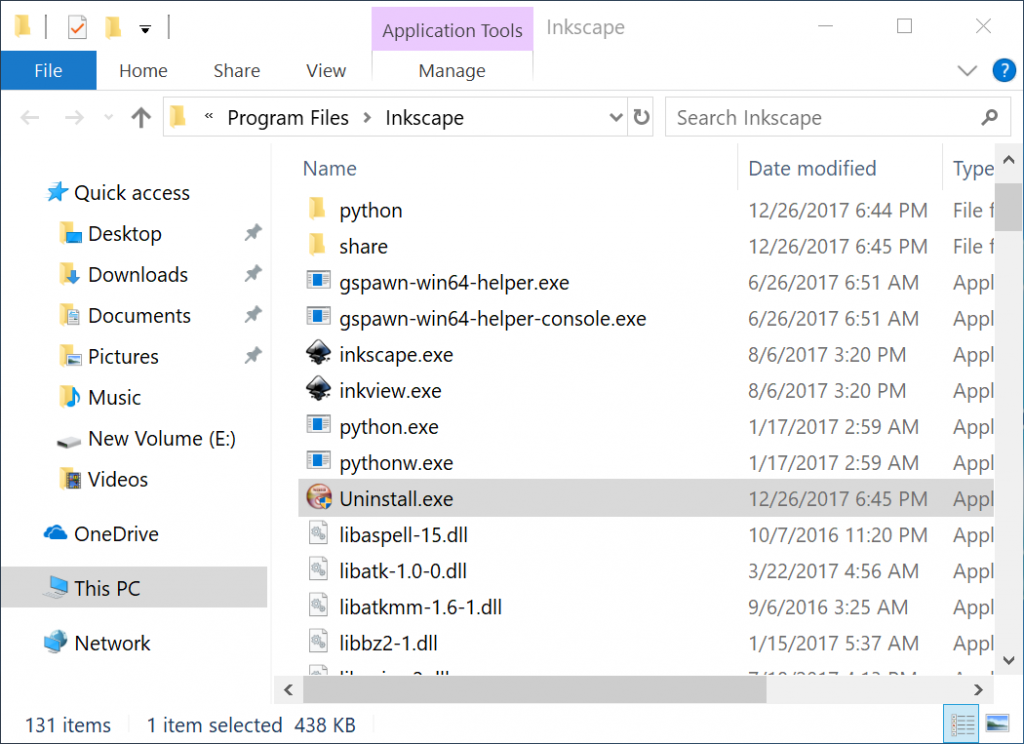This screenshot has height=744, width=1024.
Task: Go up one folder level
Action: 140,118
